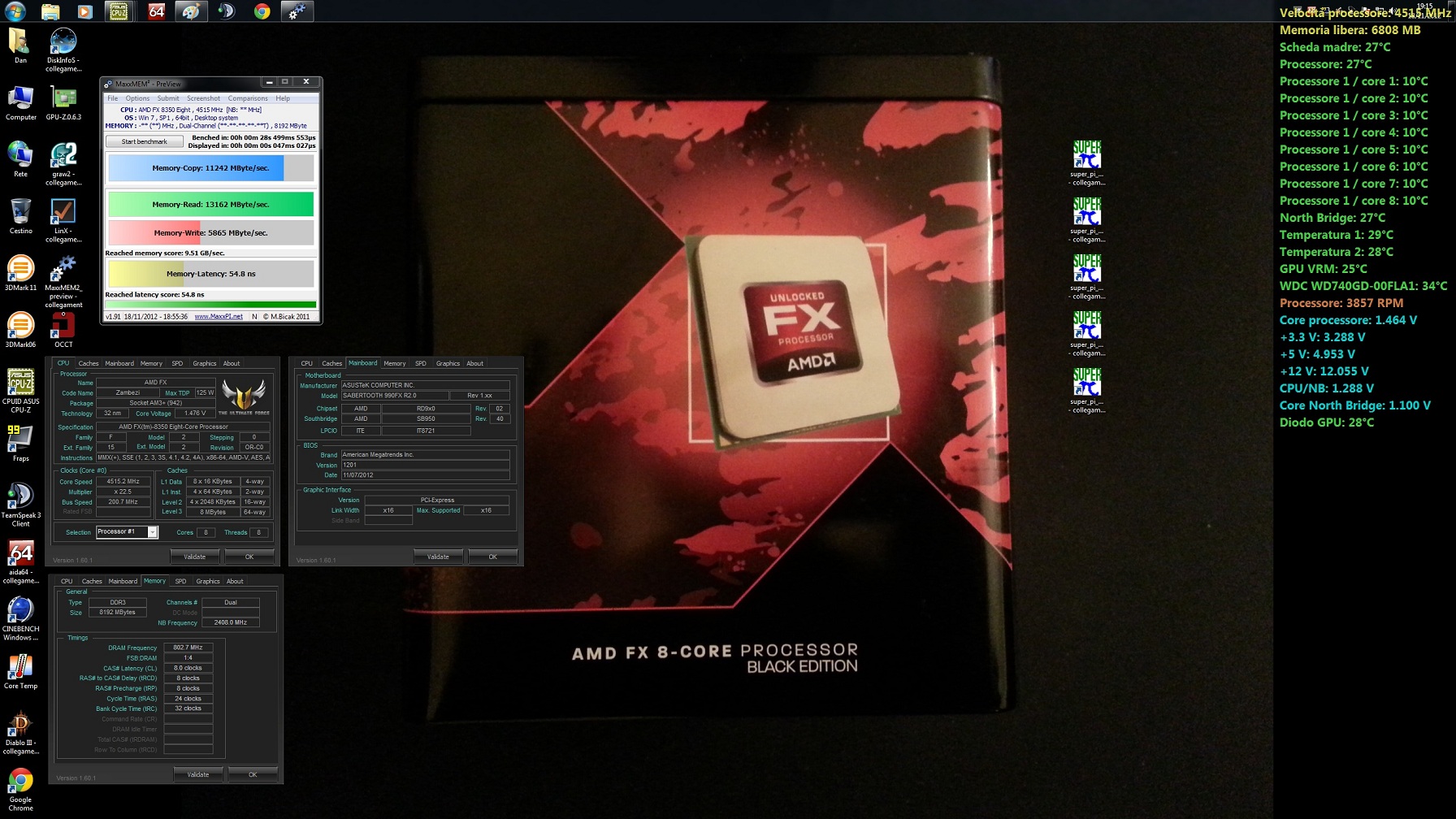Click 'Processore: 3857 RPM' gadget line
The image size is (1456, 819).
tap(1341, 303)
